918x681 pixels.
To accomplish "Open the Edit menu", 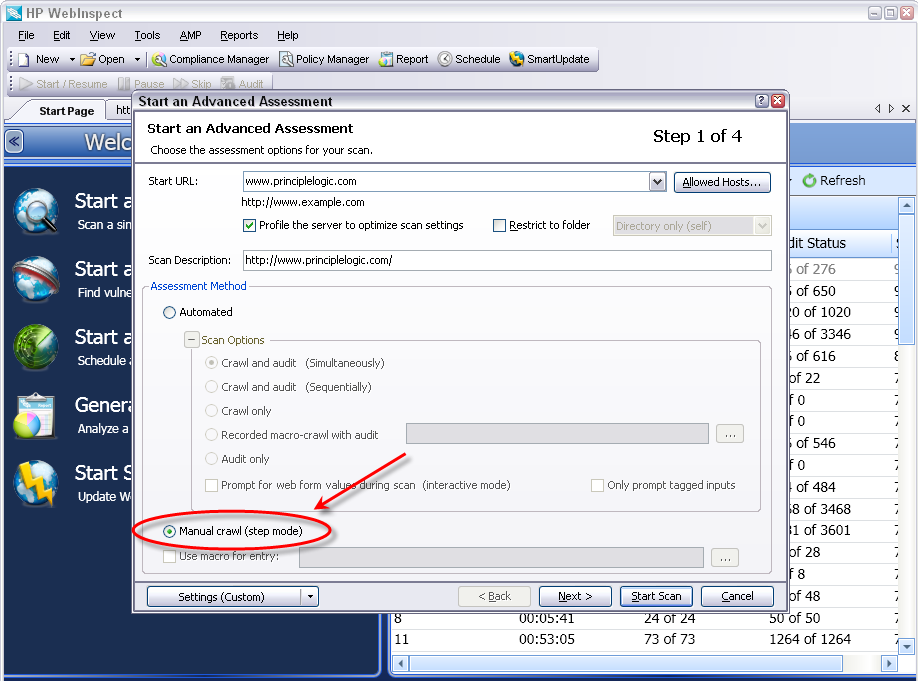I will [x=61, y=35].
